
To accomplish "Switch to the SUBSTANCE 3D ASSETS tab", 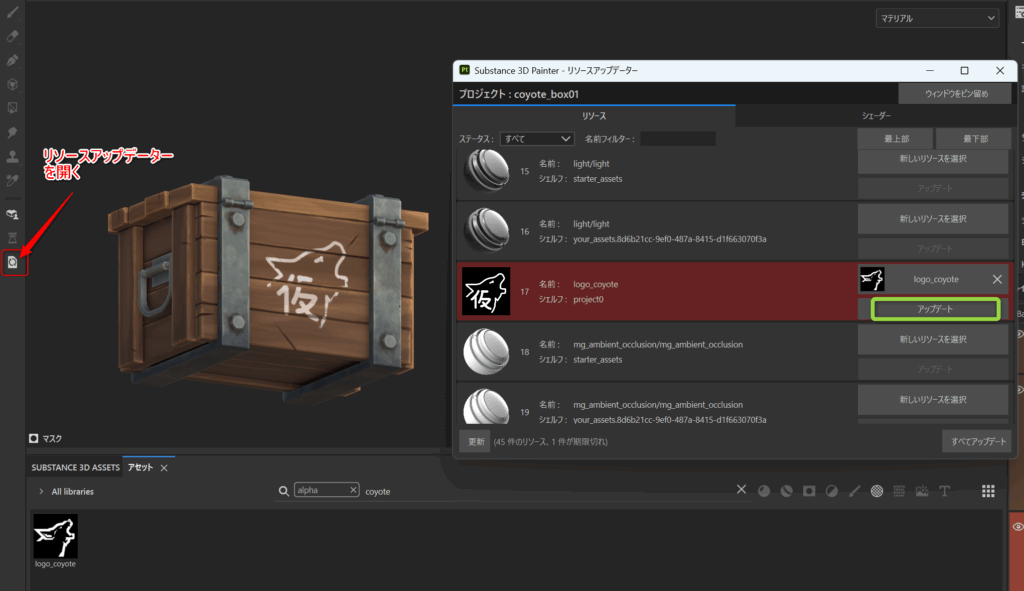I will (75, 467).
